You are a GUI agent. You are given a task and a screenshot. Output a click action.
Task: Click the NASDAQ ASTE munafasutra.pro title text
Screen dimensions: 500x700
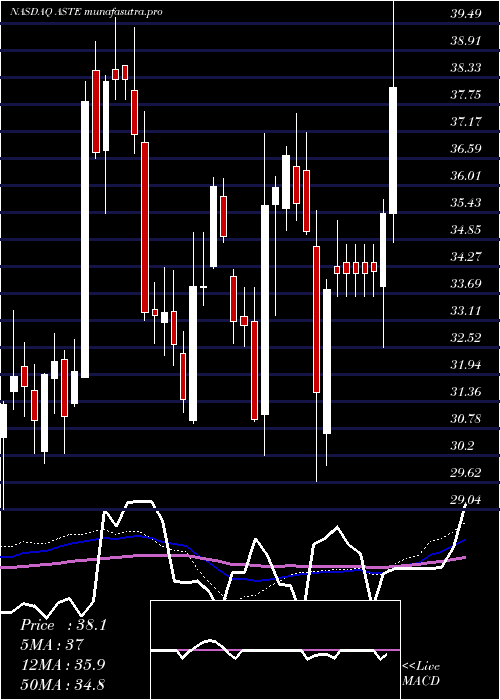click(86, 12)
